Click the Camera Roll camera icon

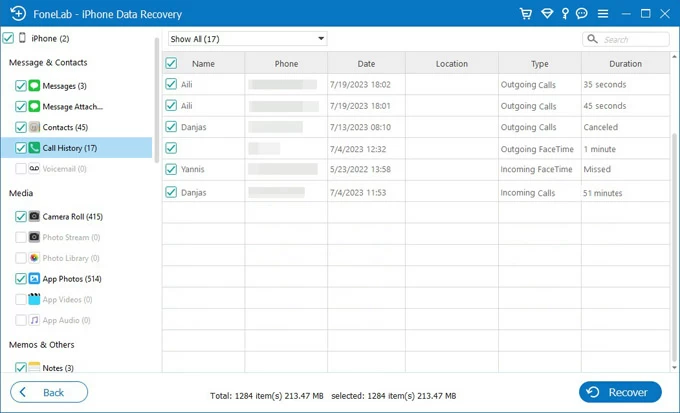point(35,216)
